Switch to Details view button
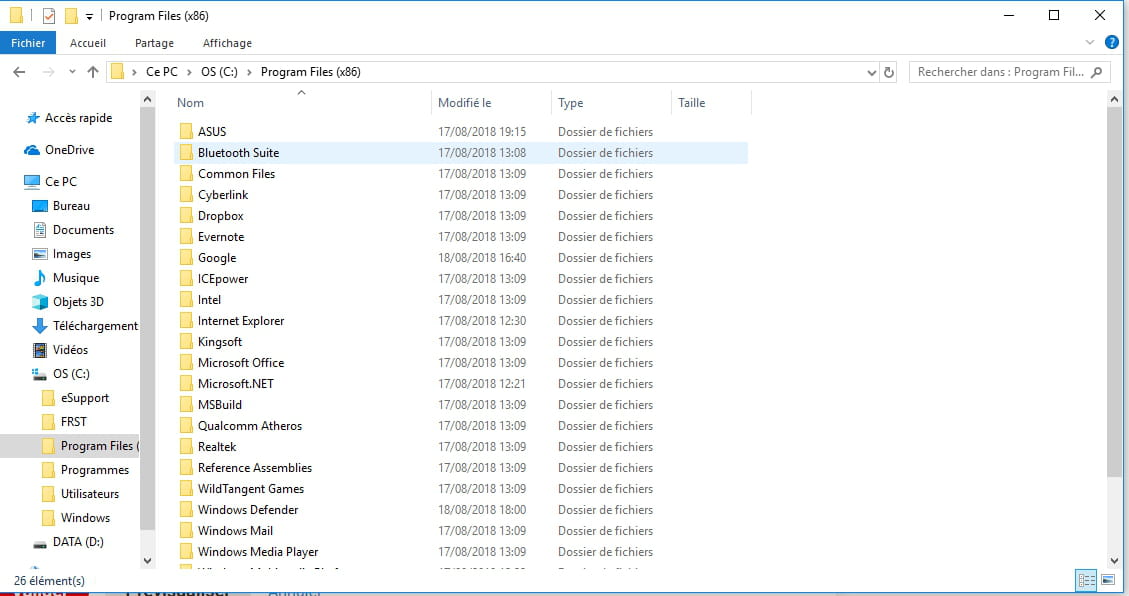 pyautogui.click(x=1086, y=580)
